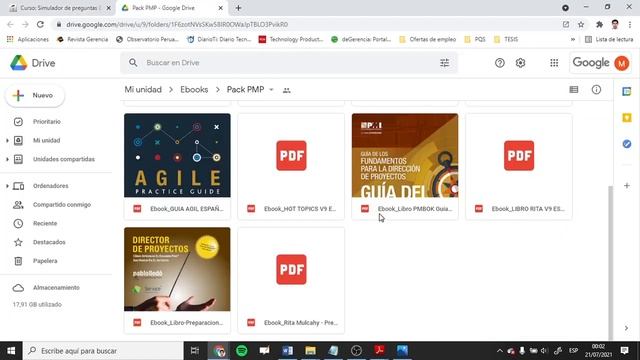Open Almacenamiento in sidebar
This screenshot has width=640, height=360.
click(56, 288)
